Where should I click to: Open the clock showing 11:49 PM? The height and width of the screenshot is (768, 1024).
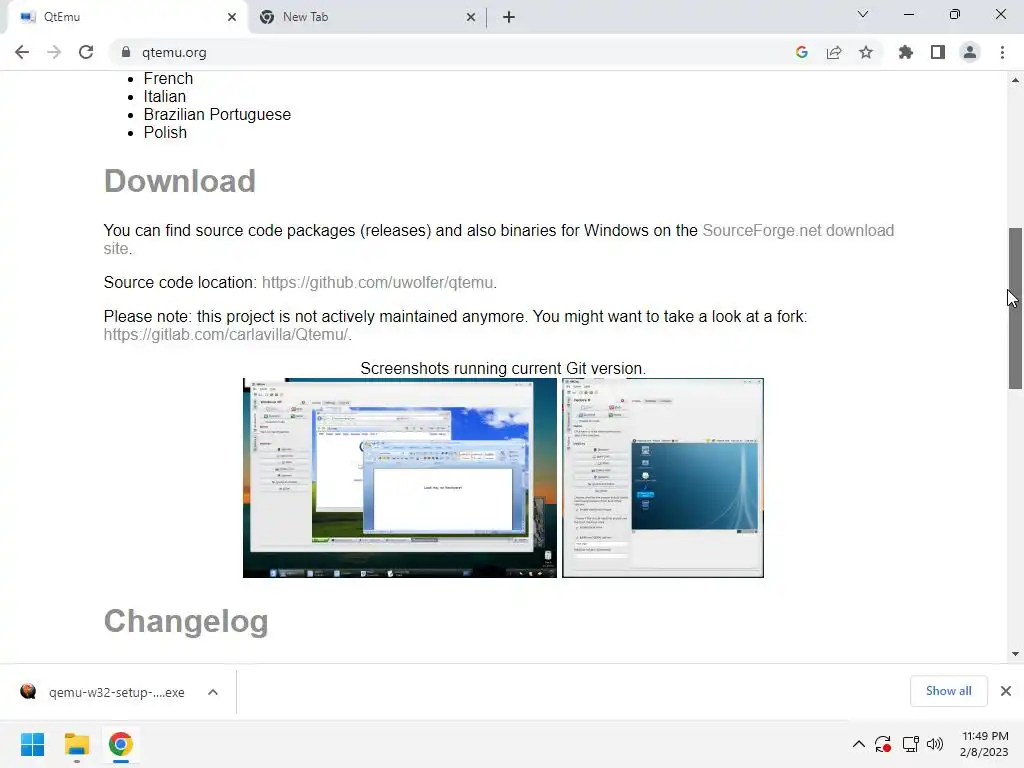click(x=985, y=744)
